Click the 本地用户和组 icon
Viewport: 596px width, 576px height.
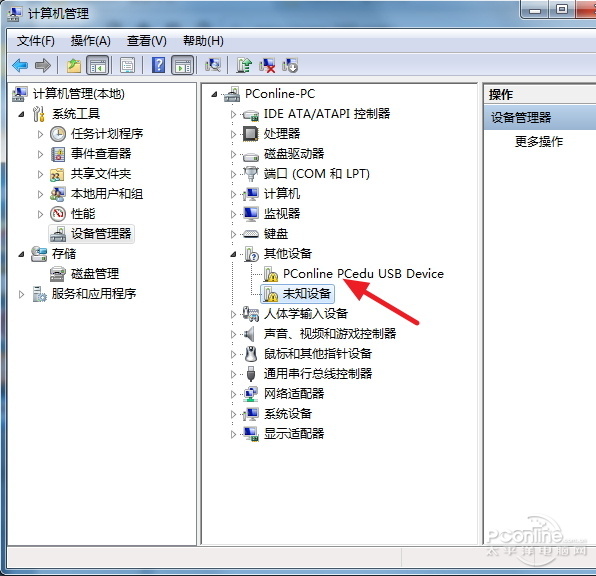click(x=57, y=194)
